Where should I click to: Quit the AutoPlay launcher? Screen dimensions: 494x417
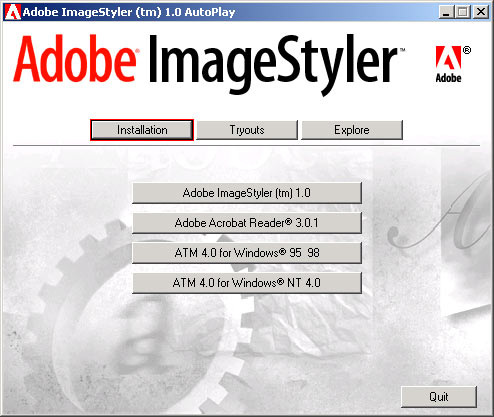(439, 397)
